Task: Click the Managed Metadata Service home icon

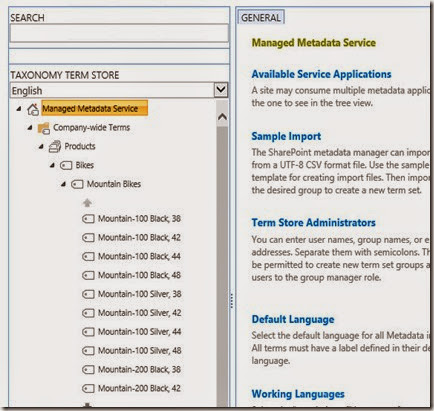Action: tap(33, 109)
